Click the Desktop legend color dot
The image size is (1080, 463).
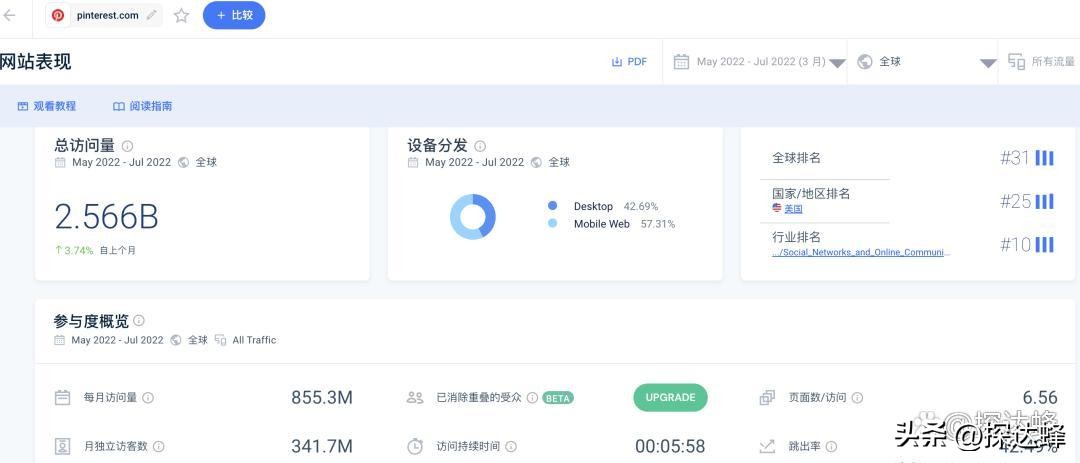(x=552, y=206)
